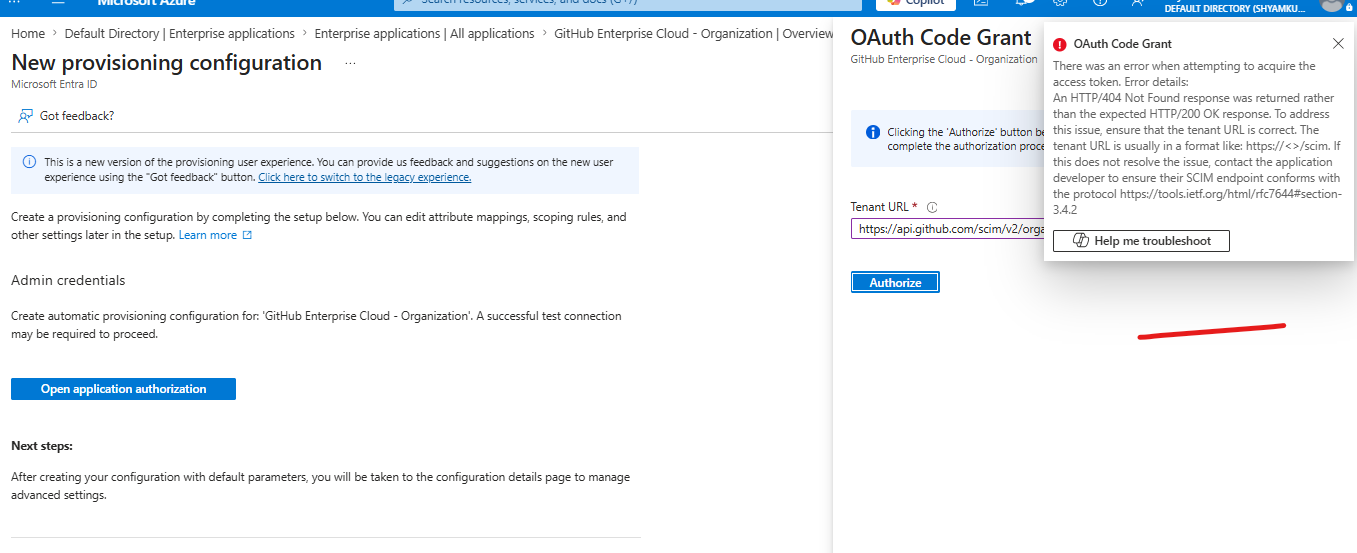Click Open application authorization button
The image size is (1357, 553).
pyautogui.click(x=123, y=389)
